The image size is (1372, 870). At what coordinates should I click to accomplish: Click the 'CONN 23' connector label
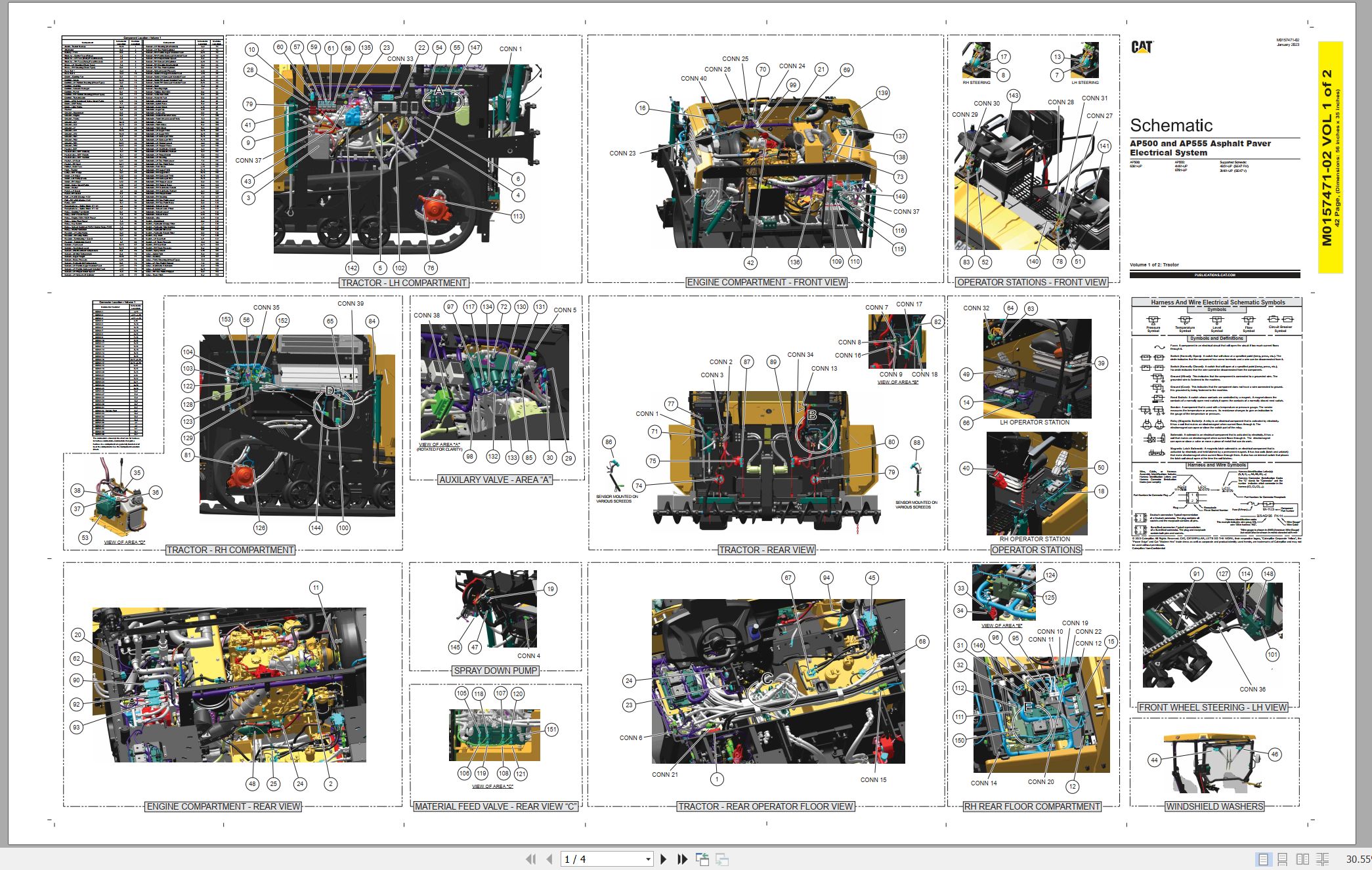[x=622, y=154]
